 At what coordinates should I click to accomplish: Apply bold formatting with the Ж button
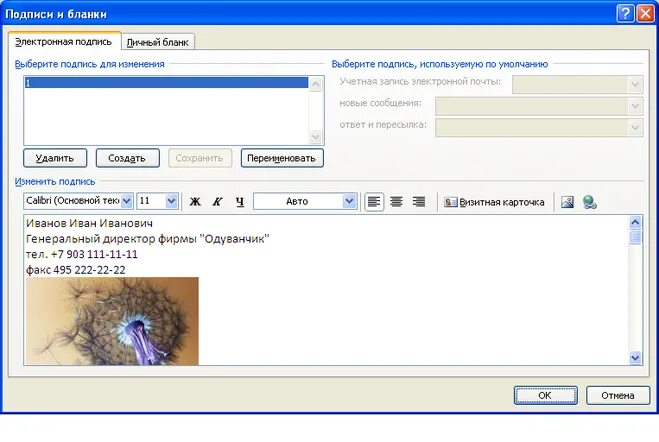pyautogui.click(x=195, y=202)
